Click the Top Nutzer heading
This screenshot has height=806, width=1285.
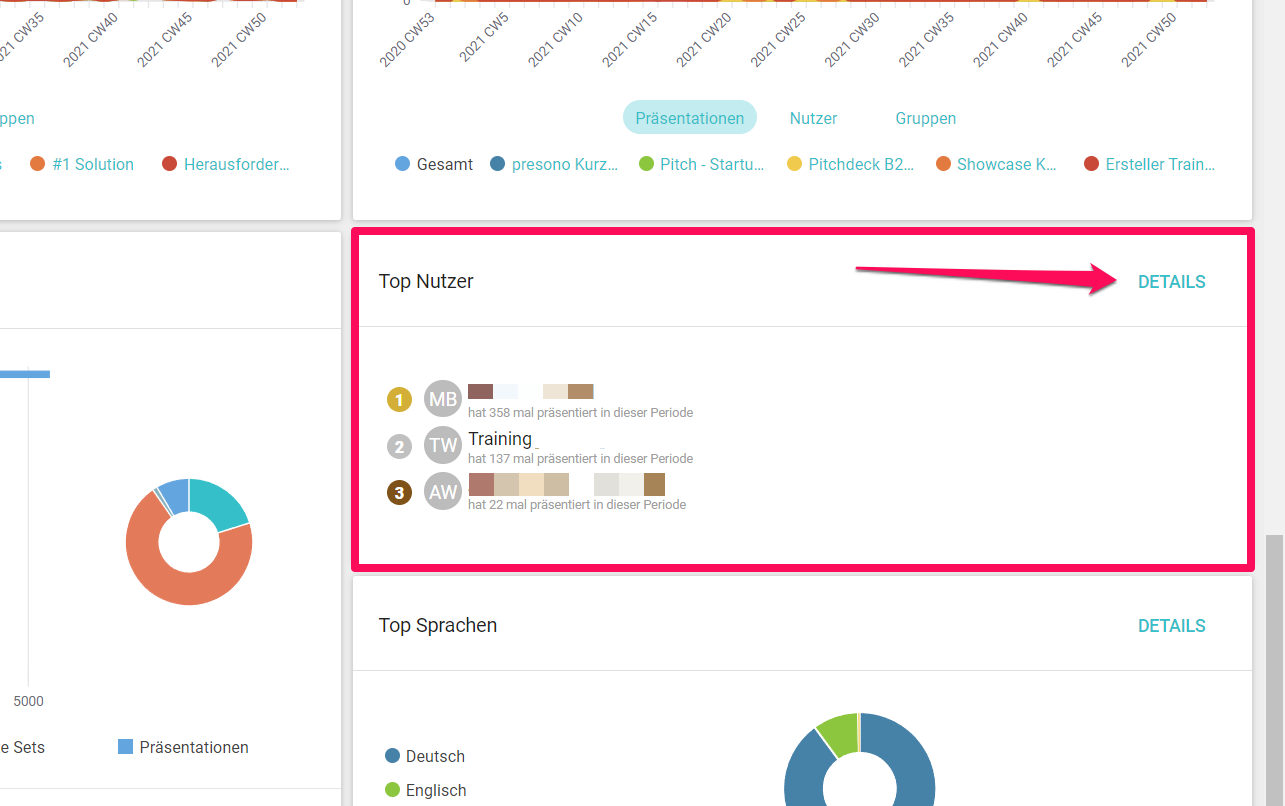(426, 282)
